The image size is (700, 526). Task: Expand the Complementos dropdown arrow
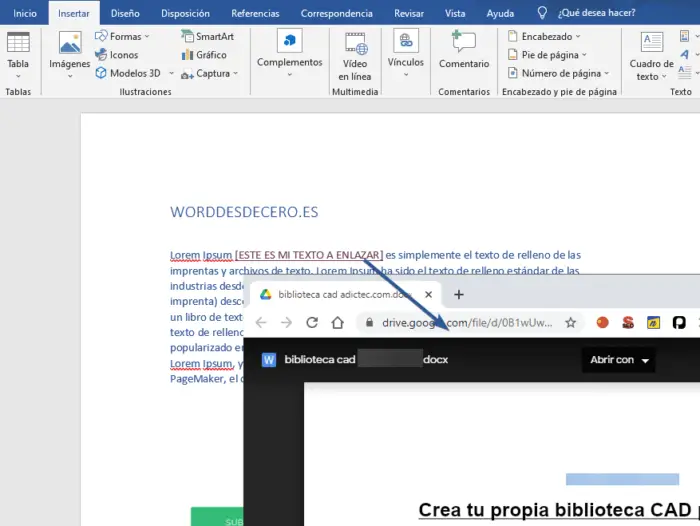pyautogui.click(x=290, y=75)
